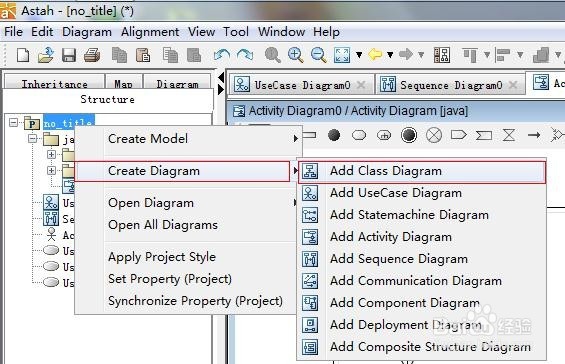This screenshot has height=364, width=565.
Task: Open a project with the folder icon
Action: (x=46, y=55)
